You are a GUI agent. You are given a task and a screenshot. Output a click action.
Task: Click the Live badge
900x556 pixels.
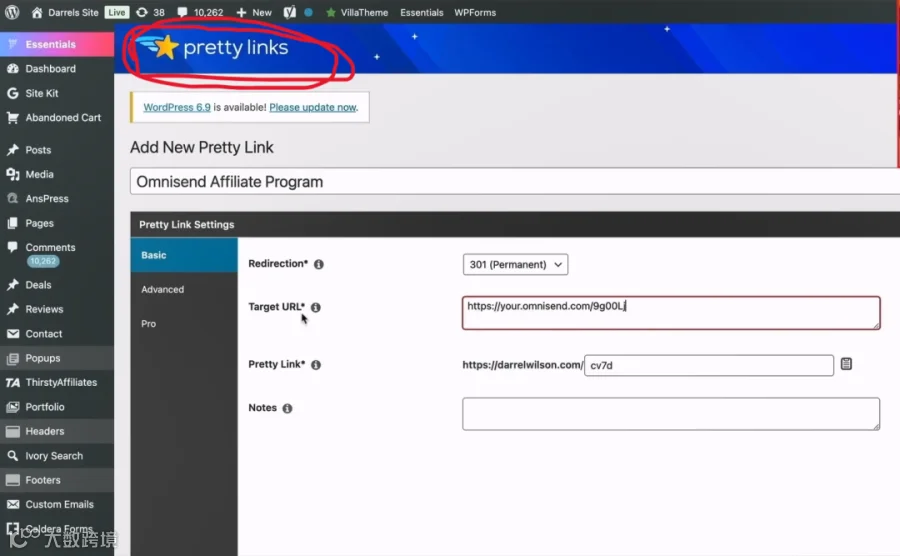click(117, 12)
